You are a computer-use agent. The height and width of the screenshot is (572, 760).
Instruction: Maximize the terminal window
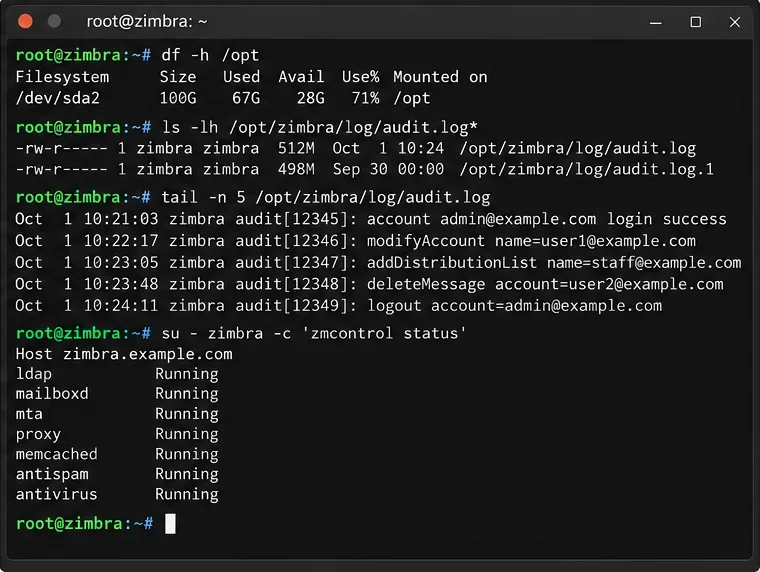click(x=696, y=22)
